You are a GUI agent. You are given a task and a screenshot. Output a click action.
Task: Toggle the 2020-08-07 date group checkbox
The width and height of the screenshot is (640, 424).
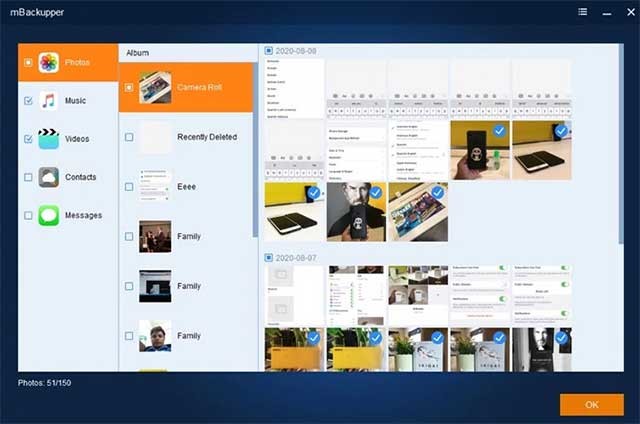point(269,257)
